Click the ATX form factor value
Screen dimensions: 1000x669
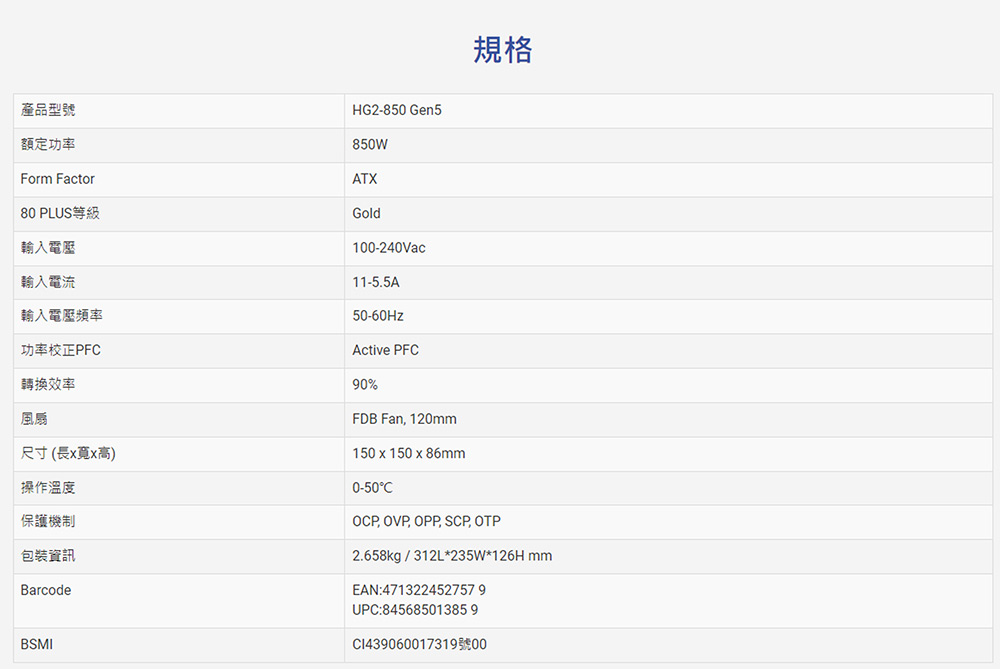365,179
